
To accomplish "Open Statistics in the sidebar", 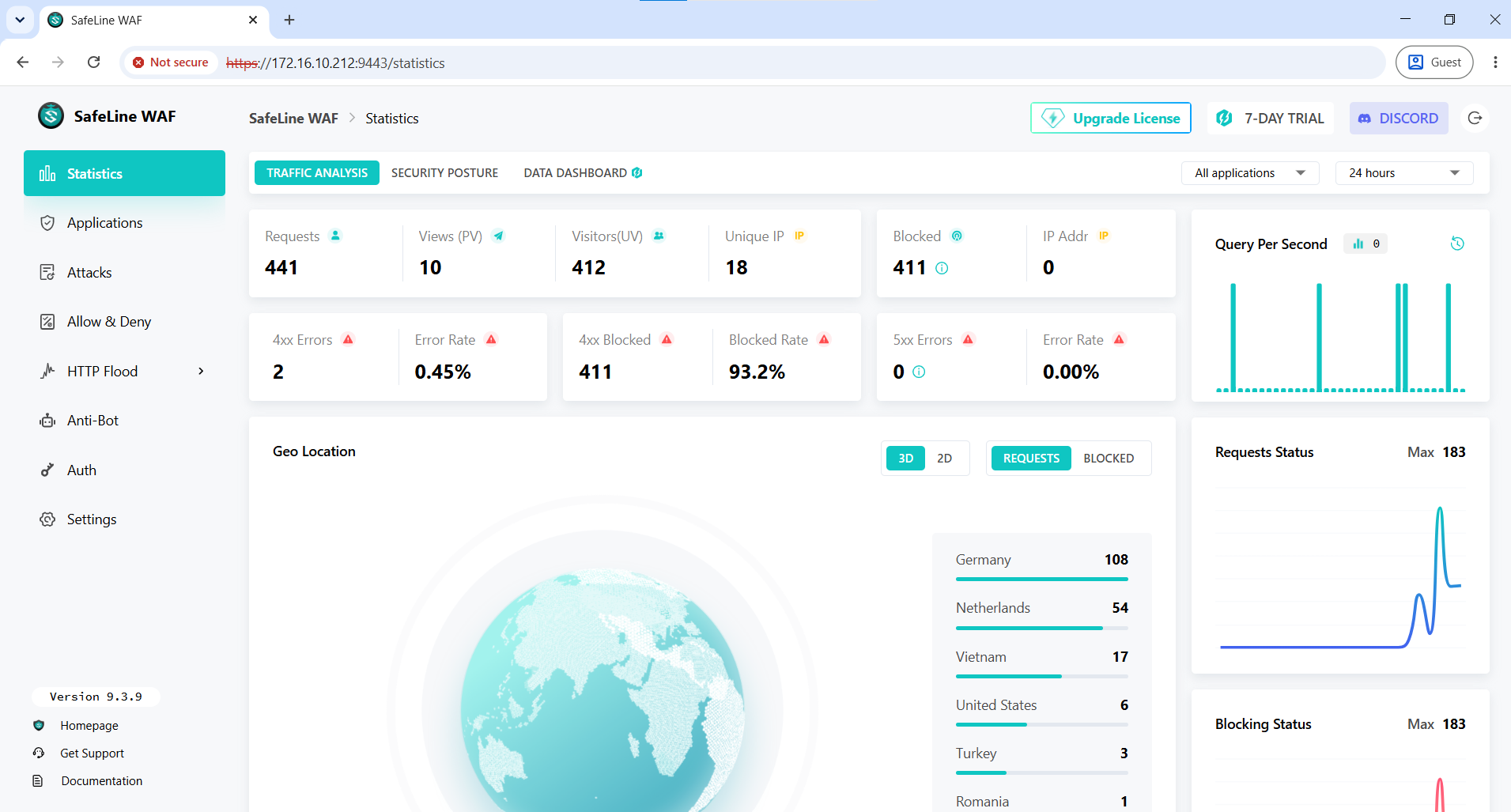I will click(x=124, y=173).
